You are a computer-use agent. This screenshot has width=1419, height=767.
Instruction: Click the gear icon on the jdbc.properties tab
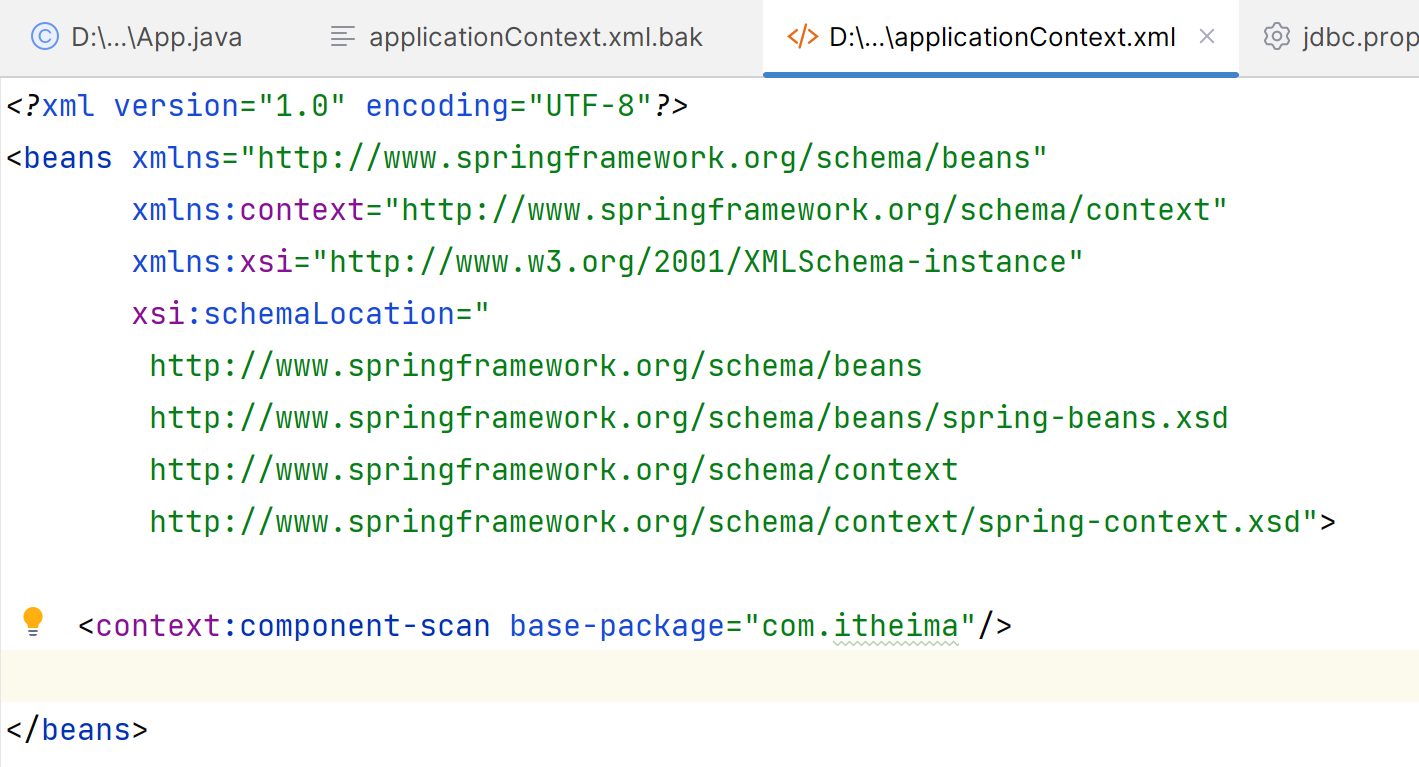tap(1276, 36)
